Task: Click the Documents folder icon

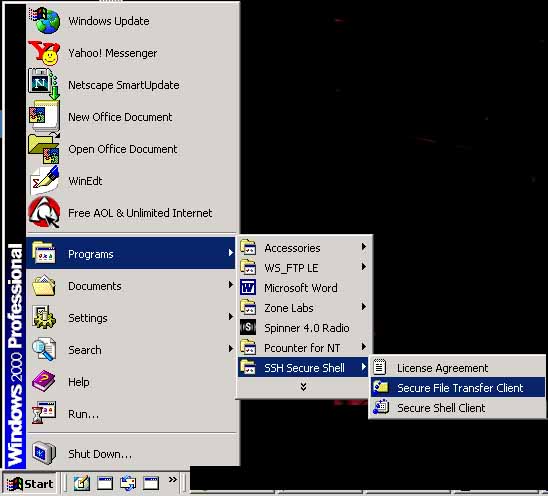Action: 44,285
